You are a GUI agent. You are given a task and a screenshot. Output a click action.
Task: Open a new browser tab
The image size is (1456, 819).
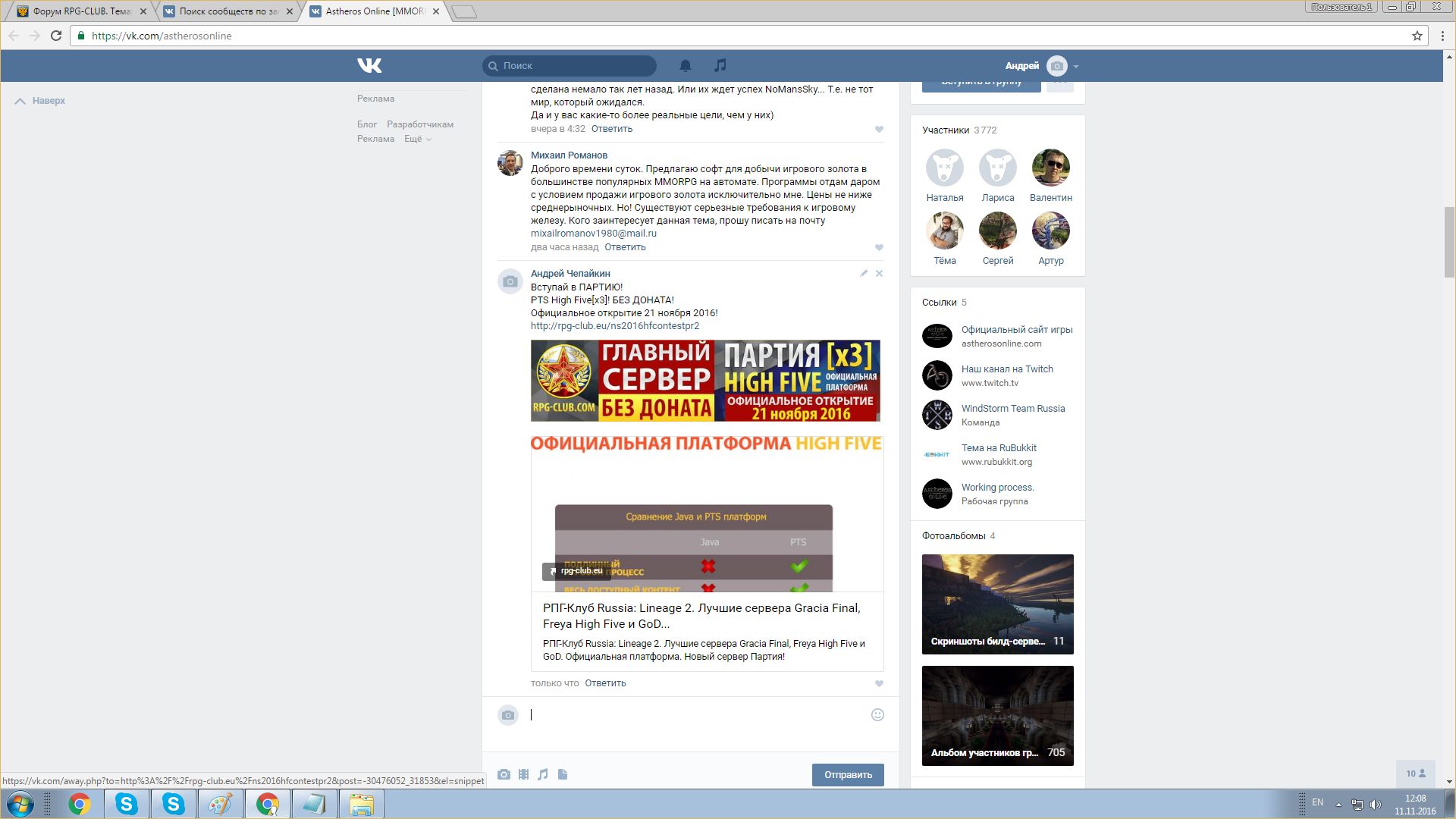(464, 11)
